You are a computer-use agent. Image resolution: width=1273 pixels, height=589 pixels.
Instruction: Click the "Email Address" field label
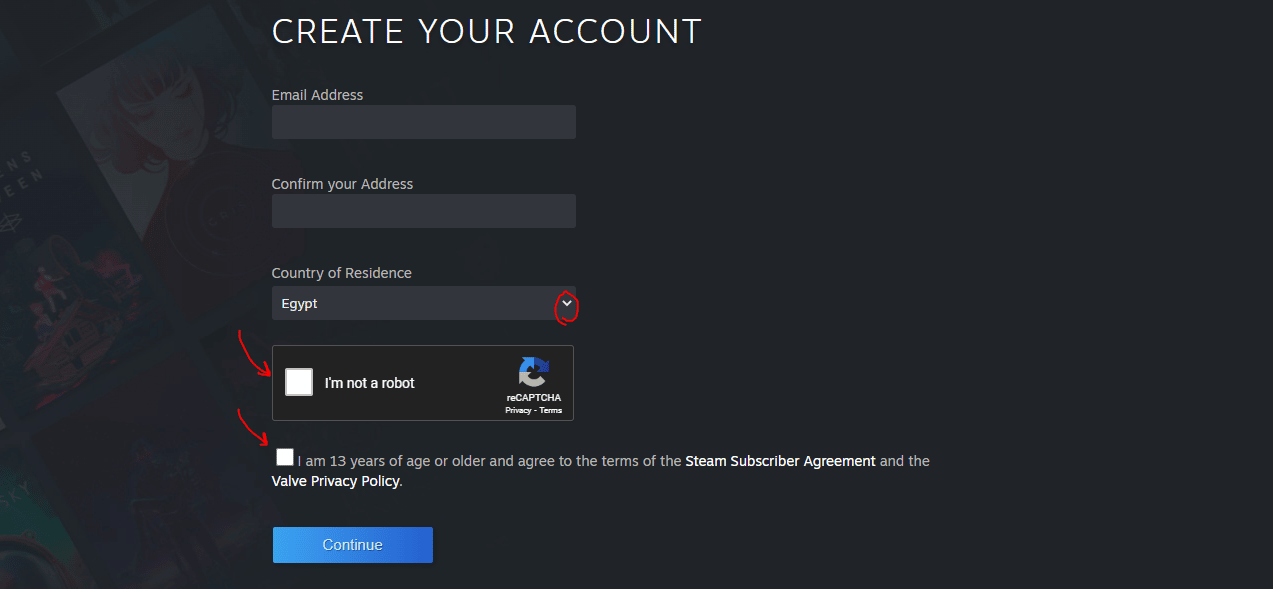click(x=317, y=95)
